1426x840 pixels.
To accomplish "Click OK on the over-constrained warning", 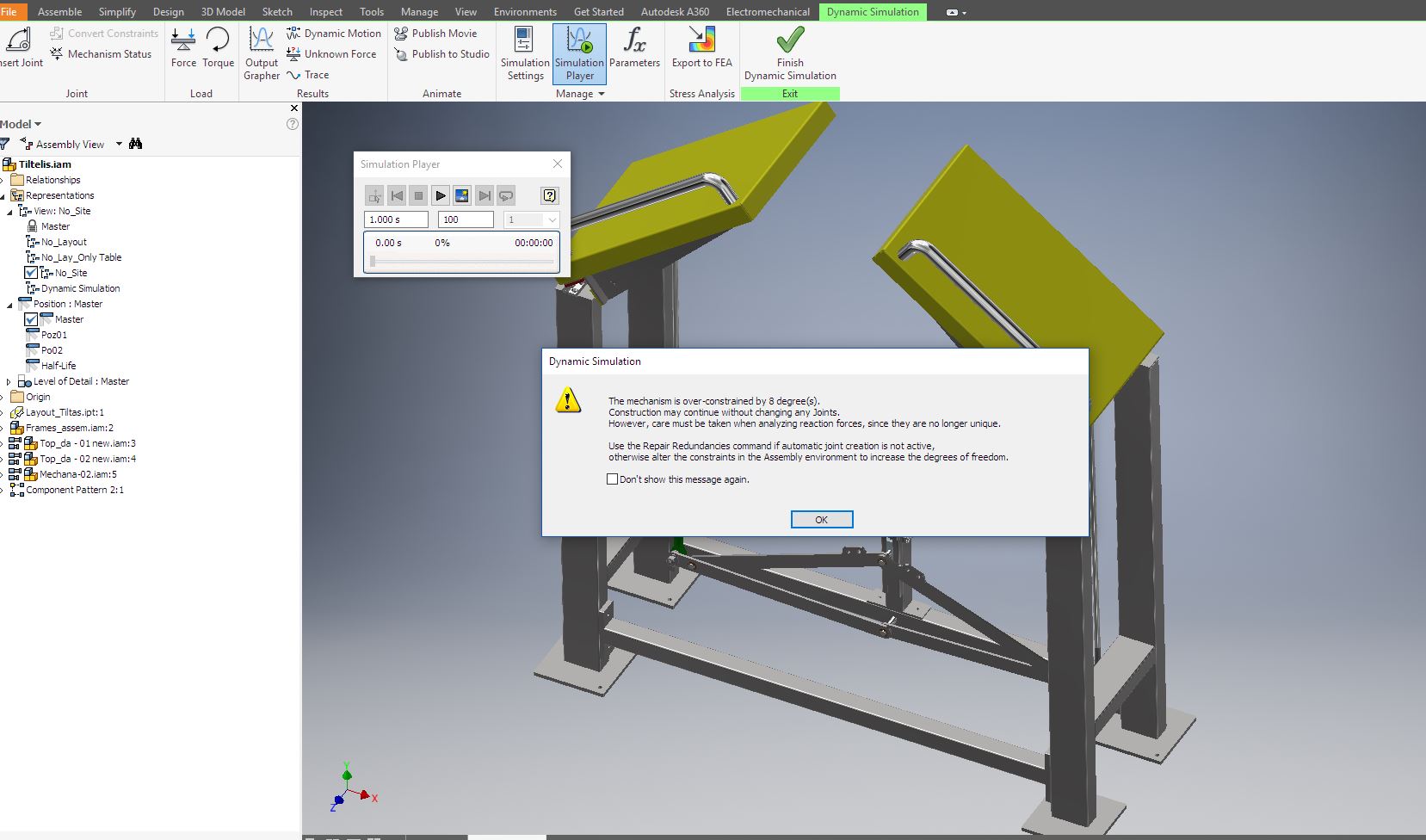I will tap(821, 519).
